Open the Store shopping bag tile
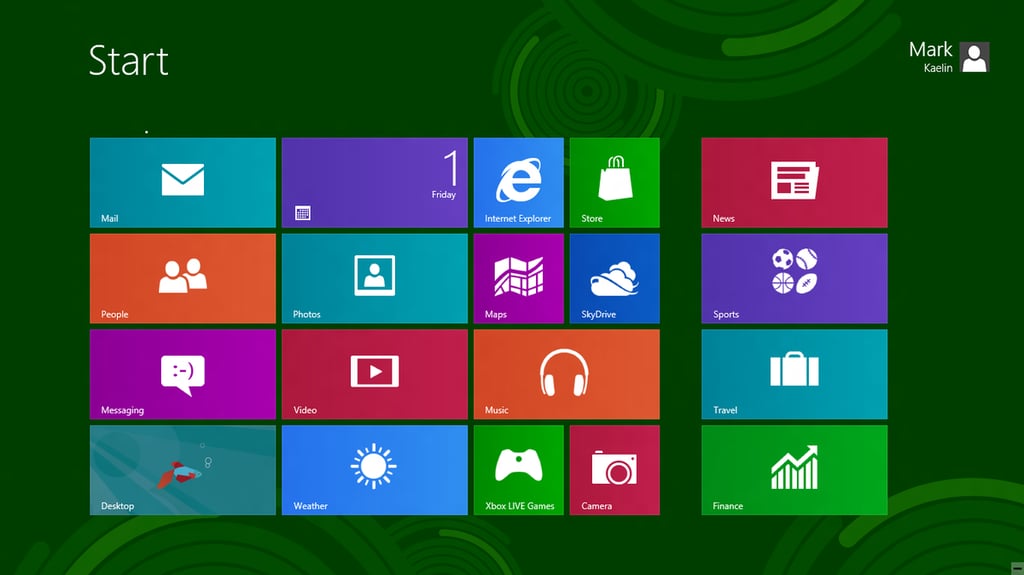The height and width of the screenshot is (575, 1024). (x=615, y=182)
